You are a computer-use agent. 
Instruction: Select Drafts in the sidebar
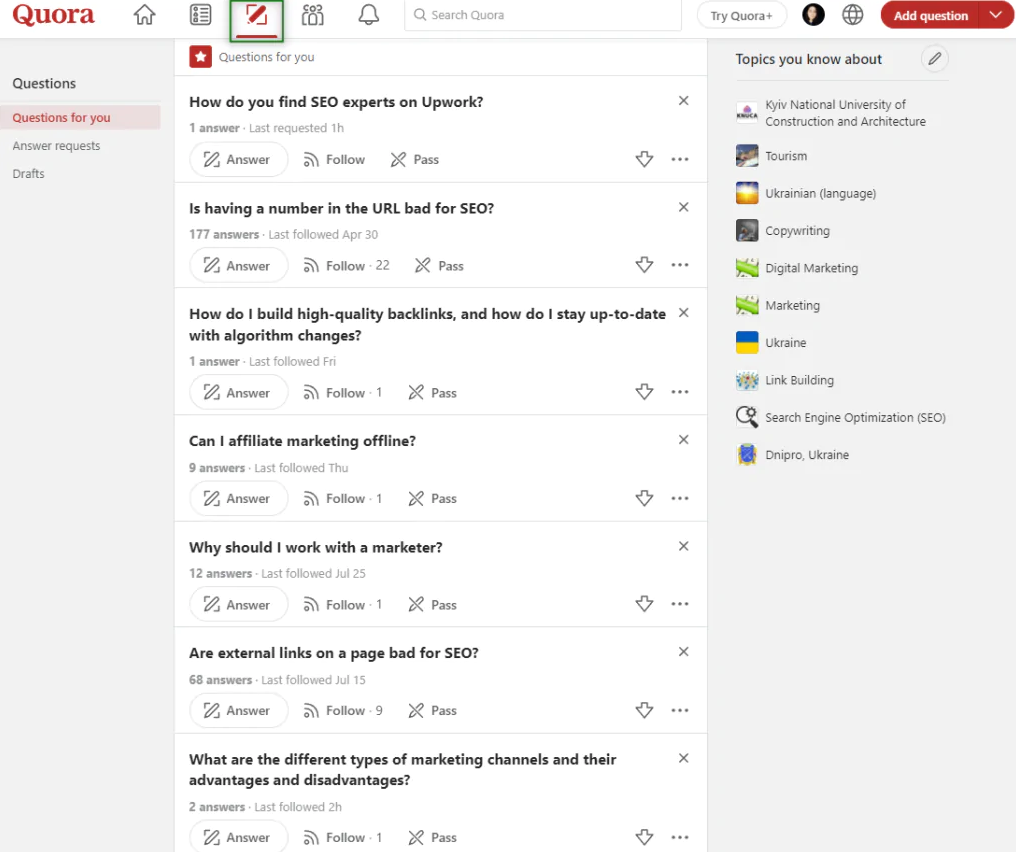[x=28, y=174]
